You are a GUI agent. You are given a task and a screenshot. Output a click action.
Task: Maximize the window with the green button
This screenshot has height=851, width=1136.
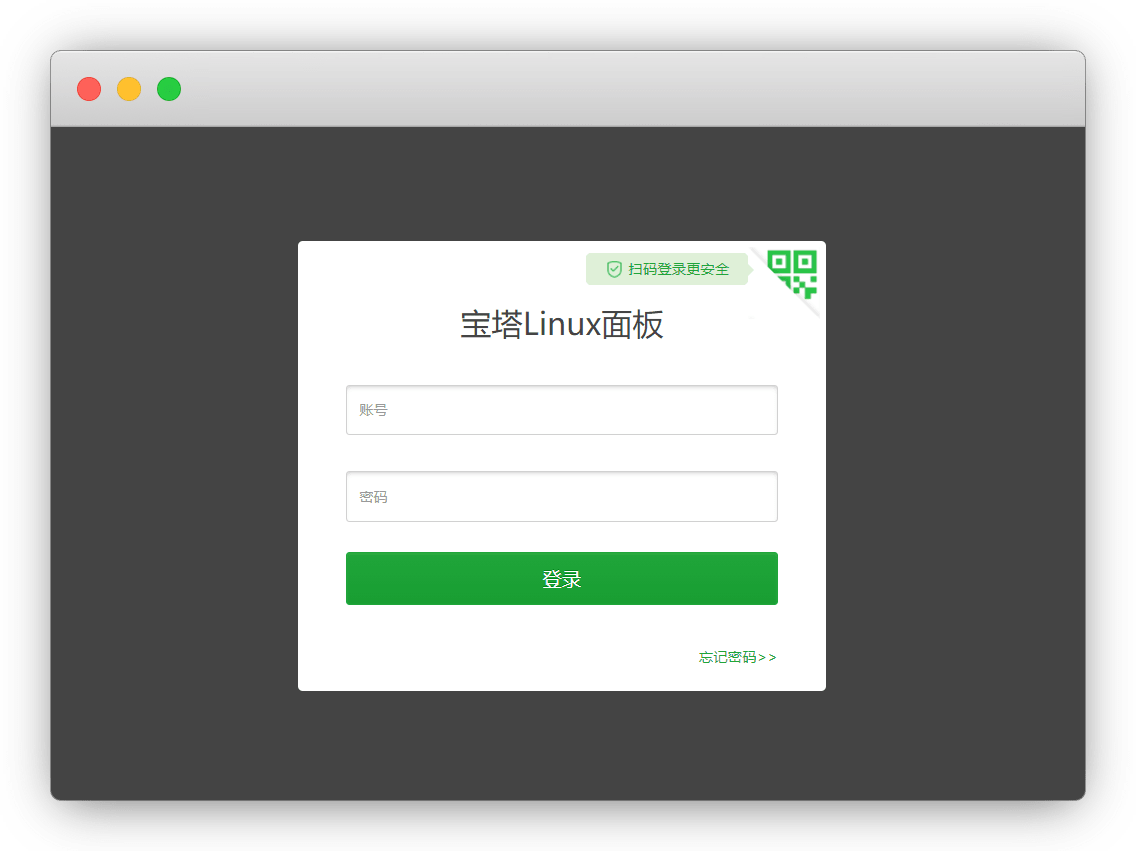169,89
